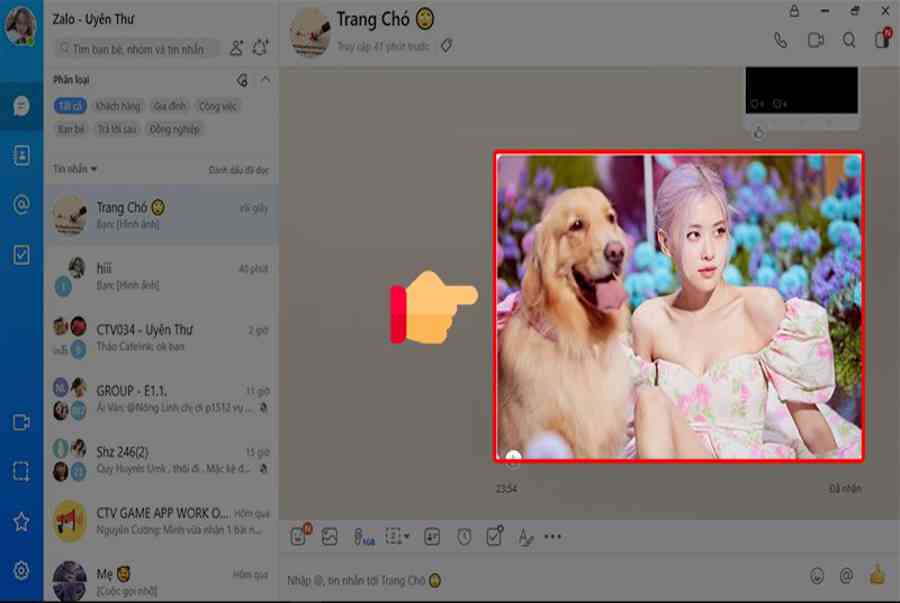Collapse the 'Phân loại' section chevron
Screen dimensions: 900x603
265,80
